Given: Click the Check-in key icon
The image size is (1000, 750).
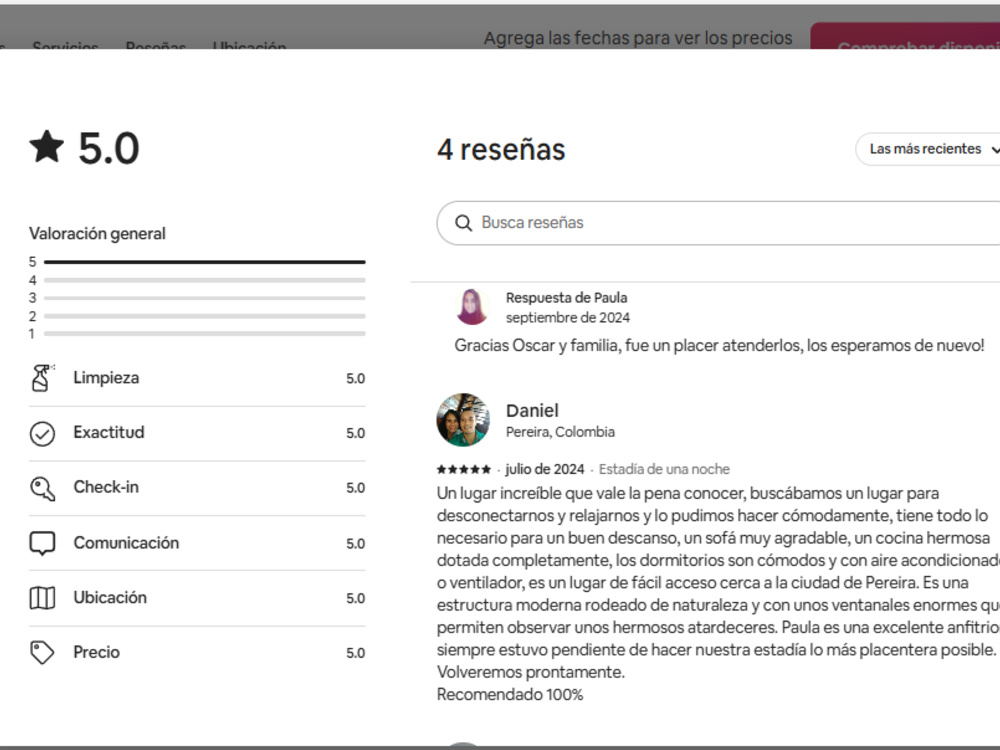Looking at the screenshot, I should 42,489.
